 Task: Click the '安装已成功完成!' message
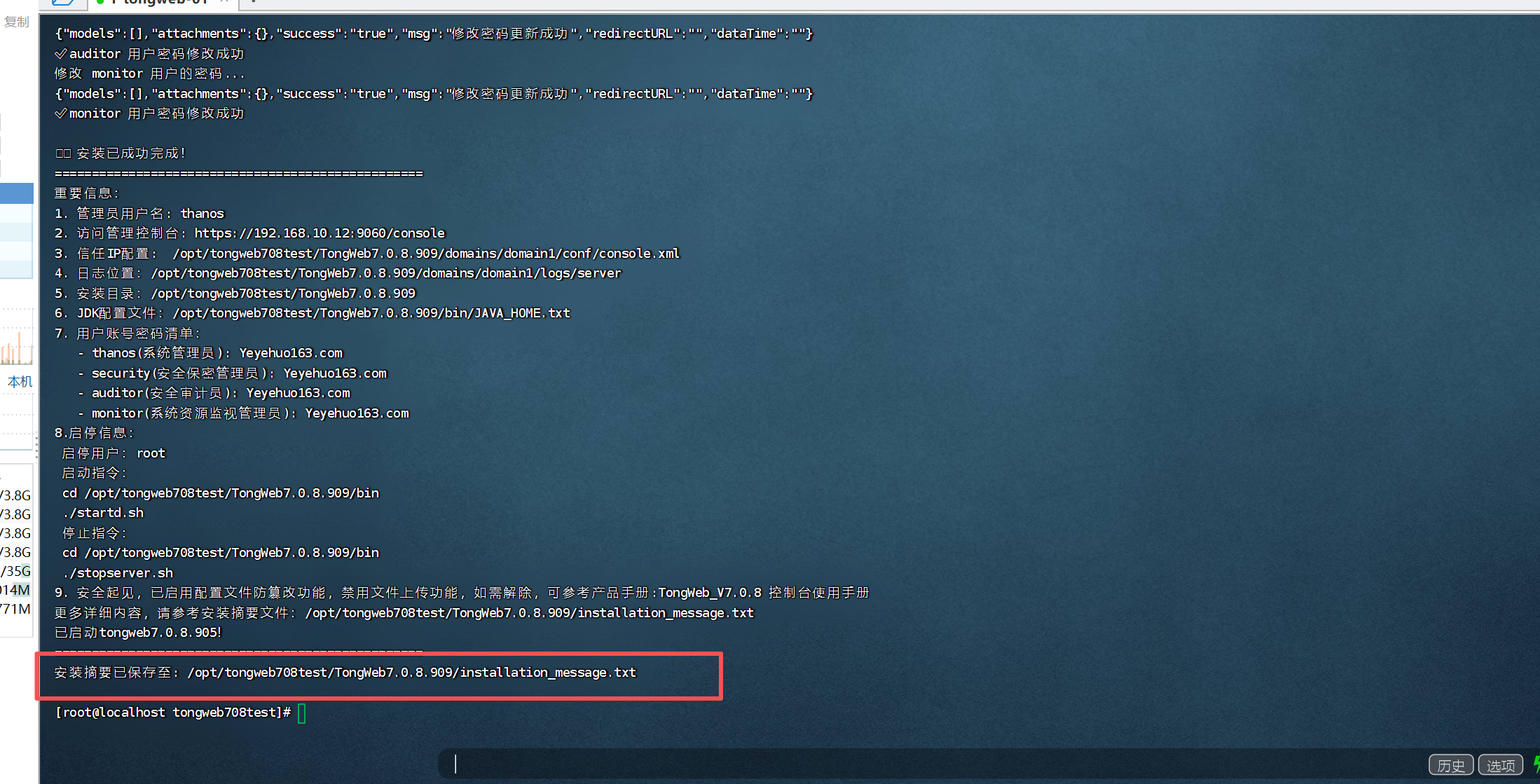point(121,153)
